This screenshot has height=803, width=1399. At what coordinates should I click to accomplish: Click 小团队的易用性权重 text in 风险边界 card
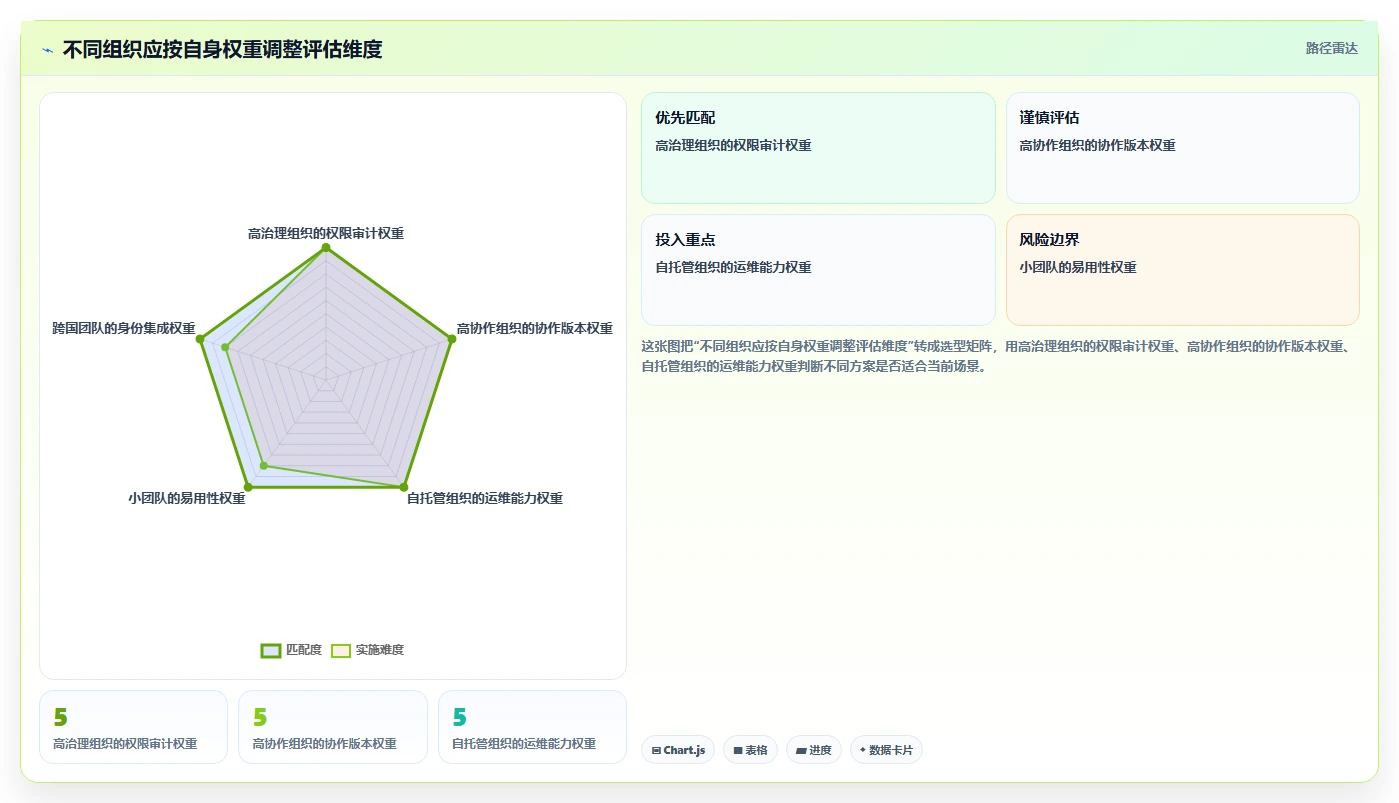[1078, 267]
